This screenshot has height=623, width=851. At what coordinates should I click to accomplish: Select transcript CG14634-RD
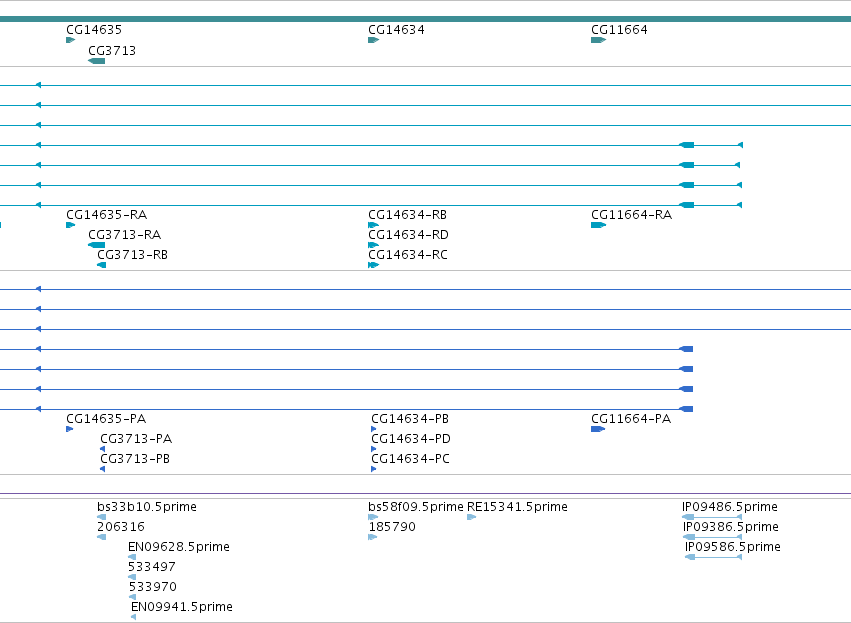tap(408, 235)
